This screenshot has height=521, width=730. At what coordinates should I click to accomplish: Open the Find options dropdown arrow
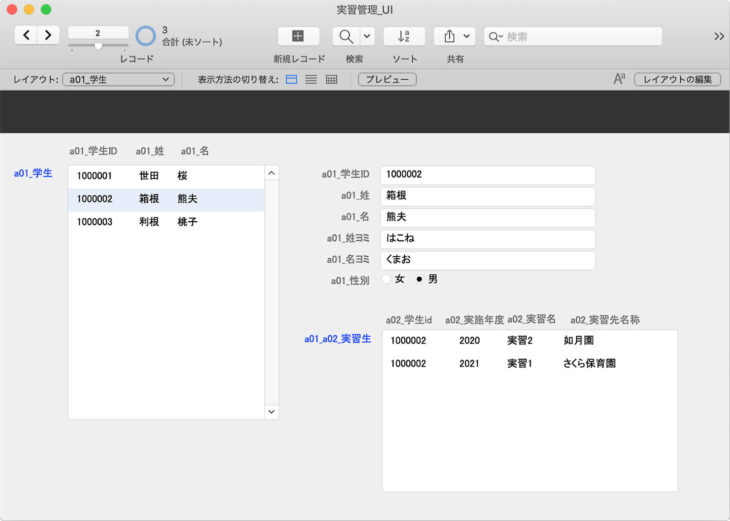tap(367, 36)
